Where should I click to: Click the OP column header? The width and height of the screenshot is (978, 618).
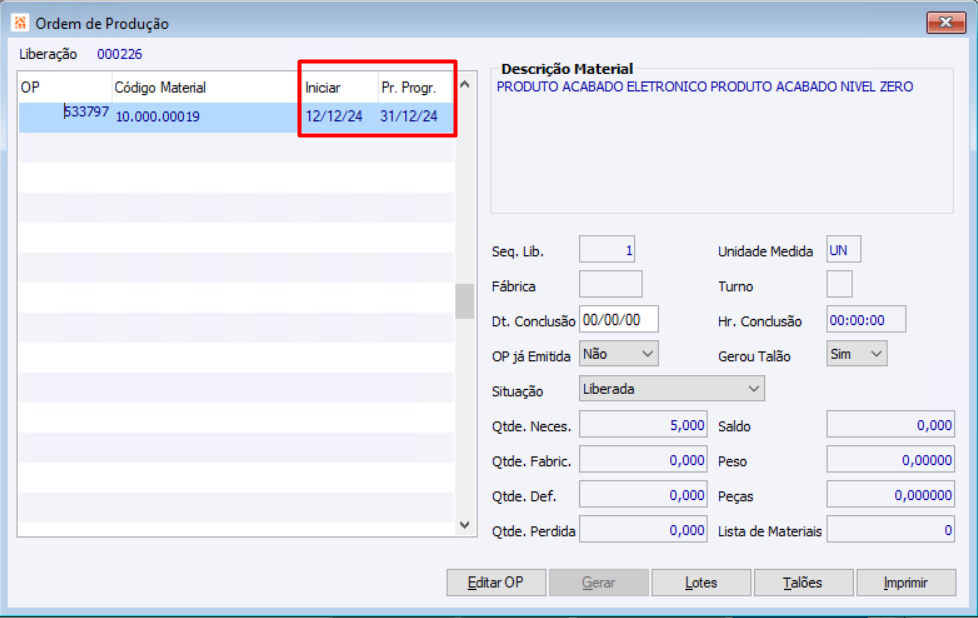point(65,87)
